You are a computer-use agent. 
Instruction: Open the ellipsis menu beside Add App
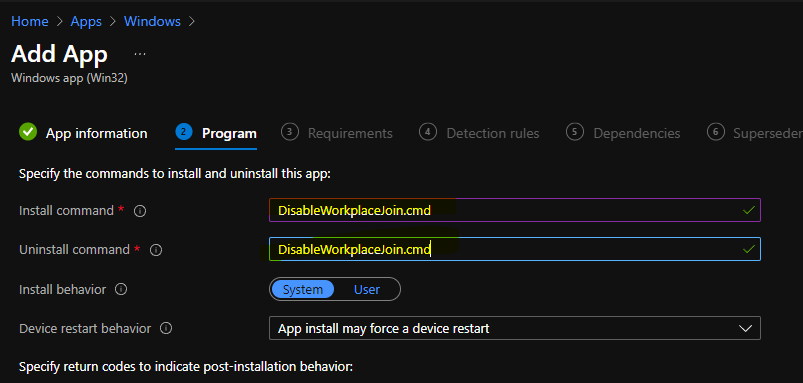[x=140, y=54]
